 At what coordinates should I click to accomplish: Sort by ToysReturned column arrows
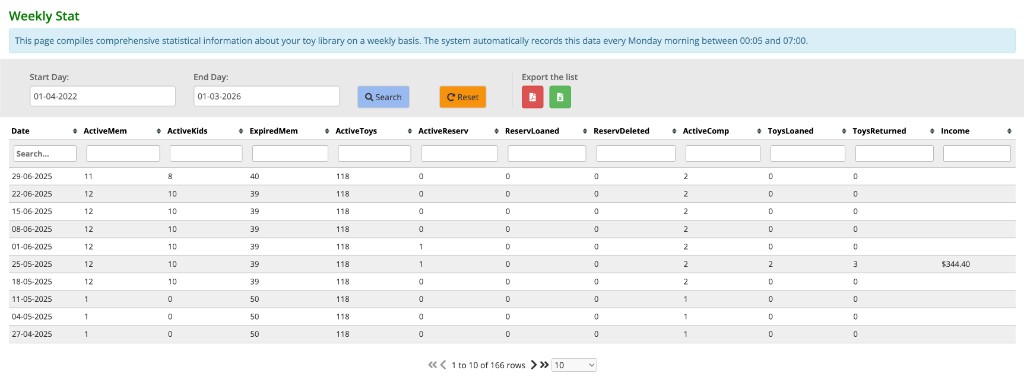tap(932, 131)
